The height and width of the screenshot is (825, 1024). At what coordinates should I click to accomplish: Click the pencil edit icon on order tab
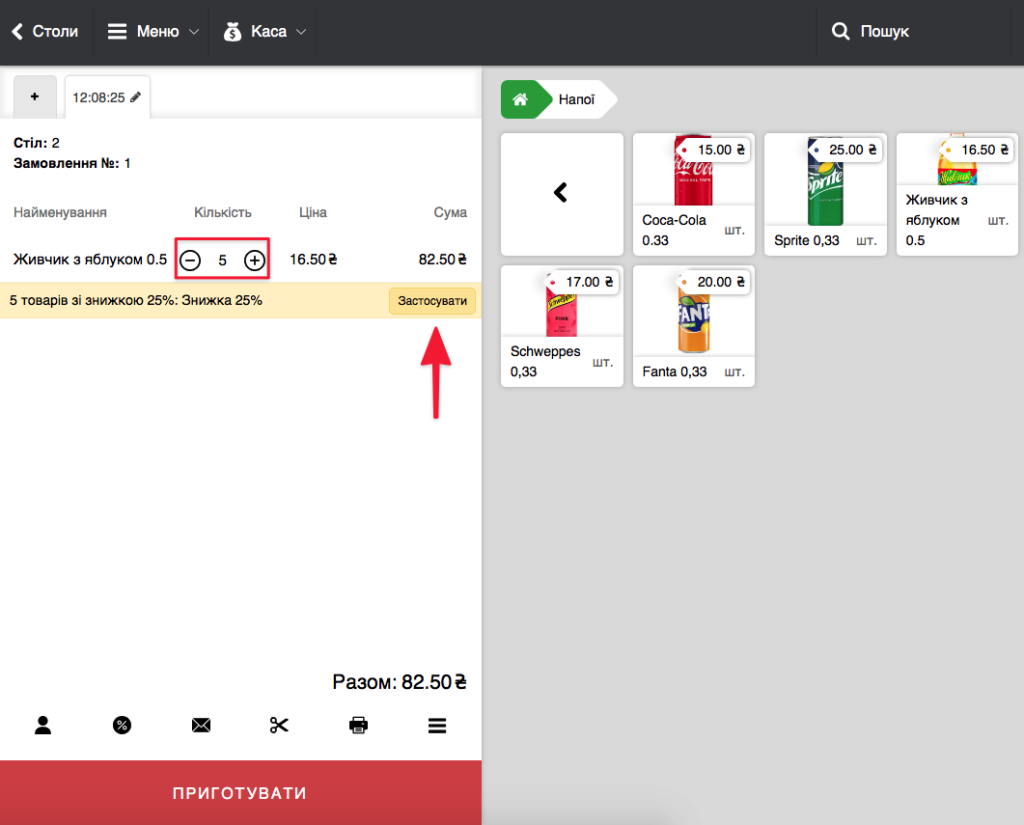point(135,98)
